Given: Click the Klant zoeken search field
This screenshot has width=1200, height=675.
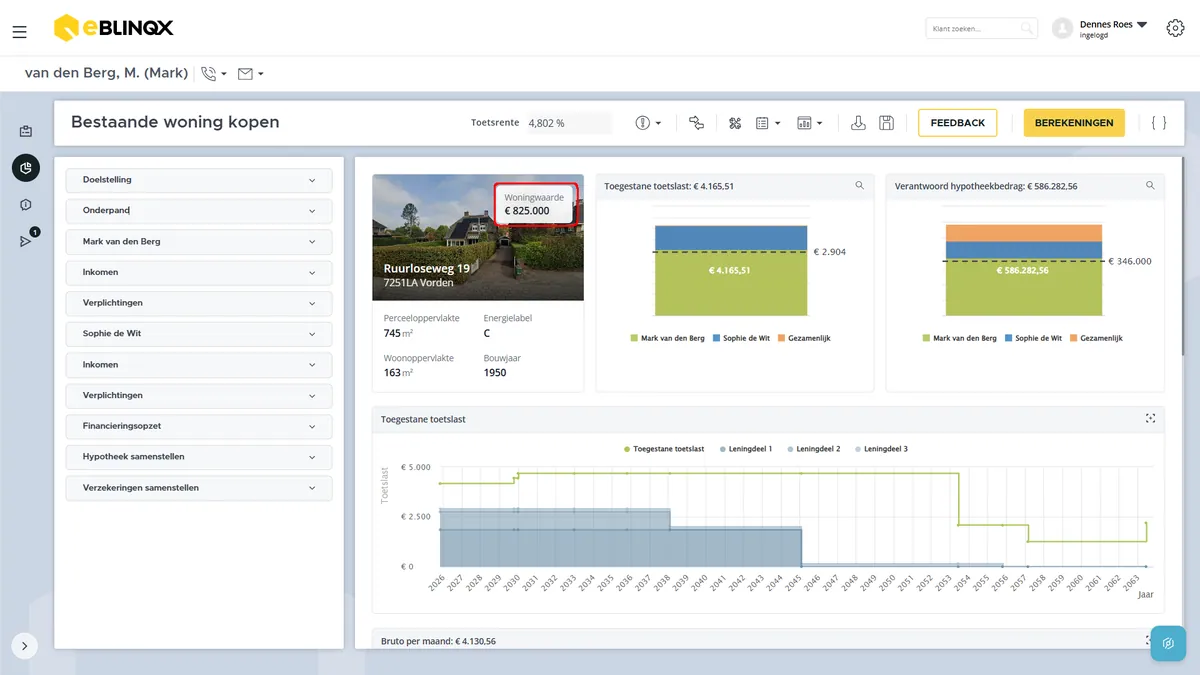Looking at the screenshot, I should point(981,29).
